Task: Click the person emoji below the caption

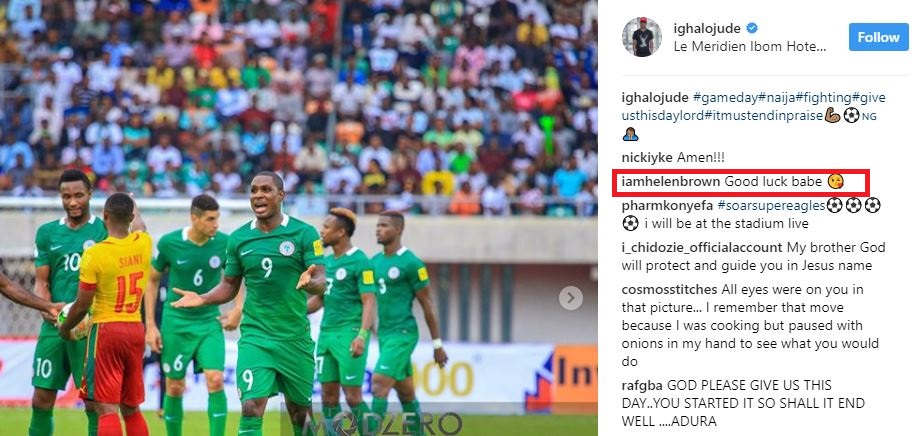Action: tap(630, 134)
